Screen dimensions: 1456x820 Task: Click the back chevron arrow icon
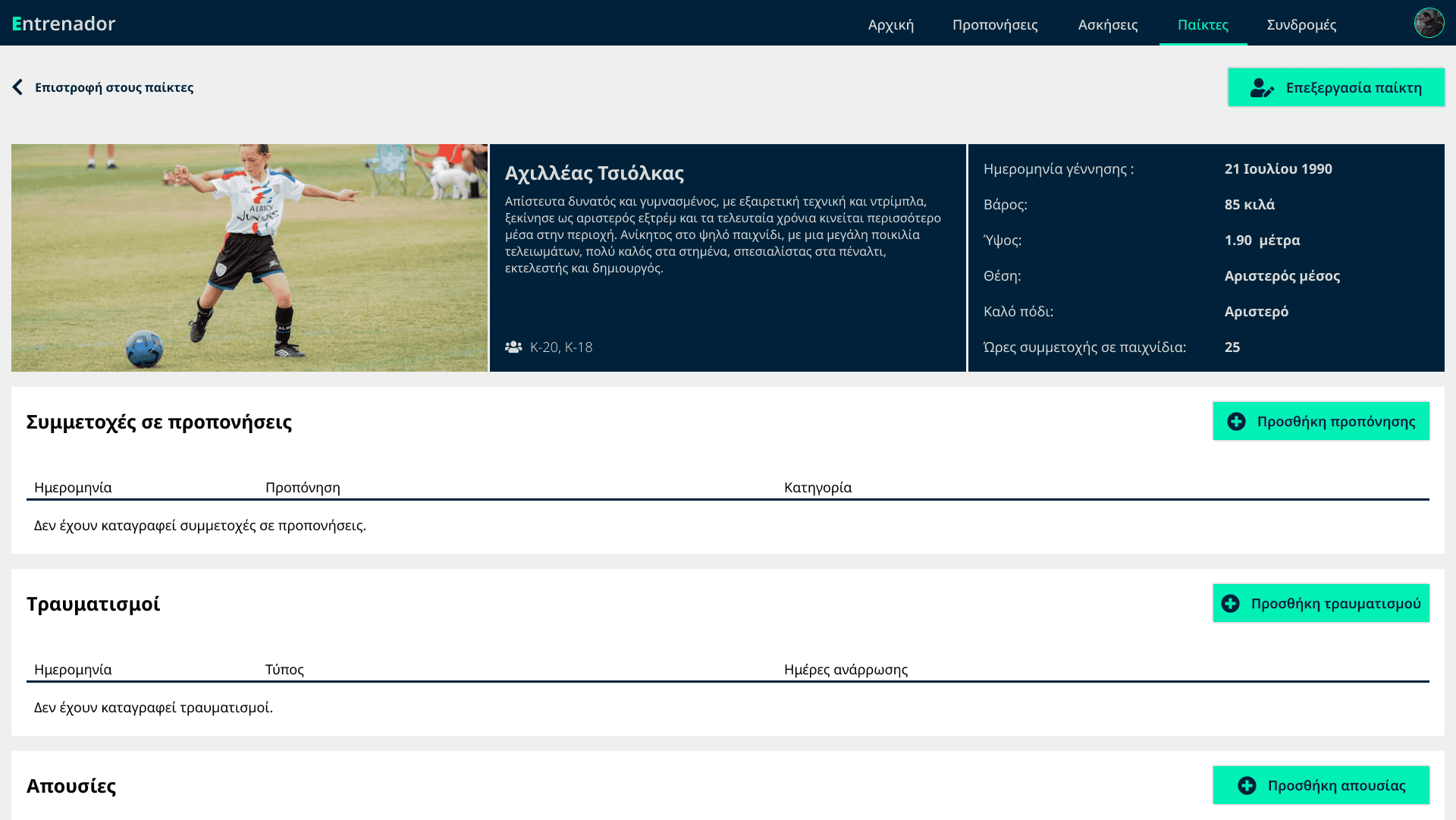18,87
